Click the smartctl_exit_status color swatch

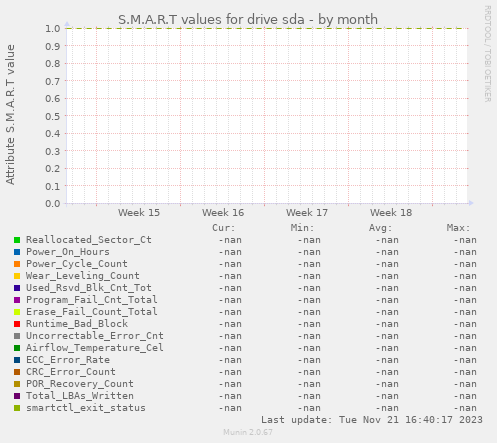[x=17, y=408]
